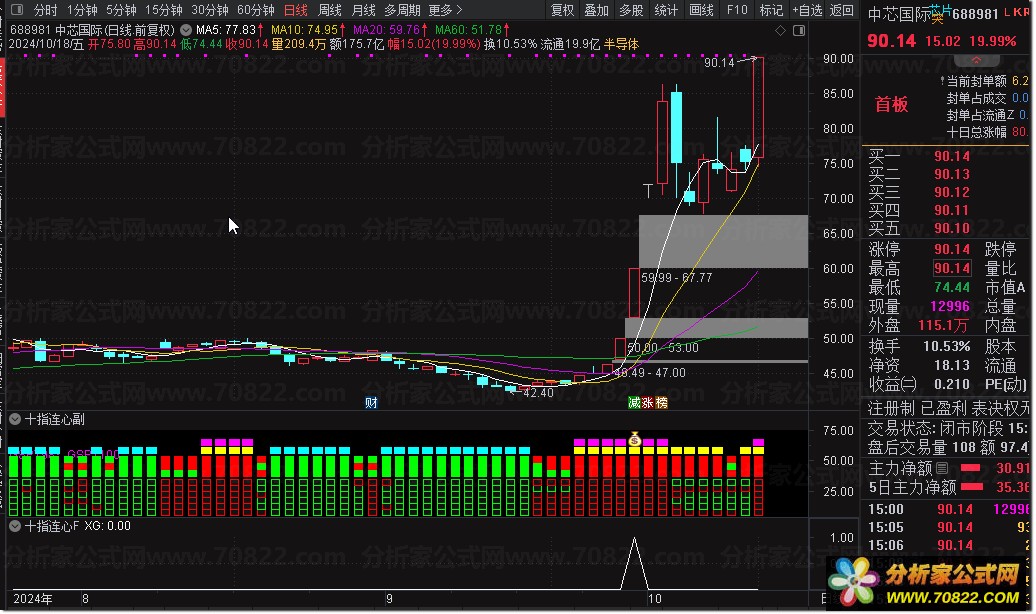Click the 买一 price 90.14
The image size is (1036, 614).
click(951, 157)
